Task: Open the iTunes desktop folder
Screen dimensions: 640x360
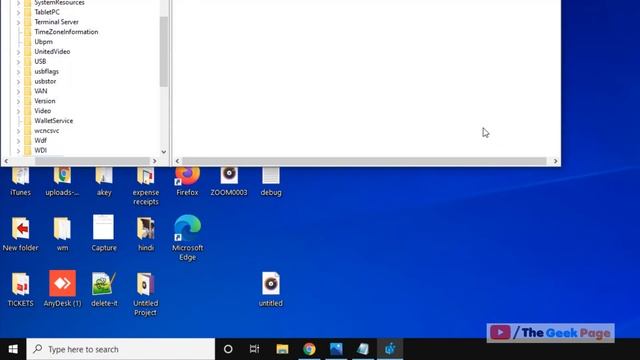Action: (x=20, y=182)
